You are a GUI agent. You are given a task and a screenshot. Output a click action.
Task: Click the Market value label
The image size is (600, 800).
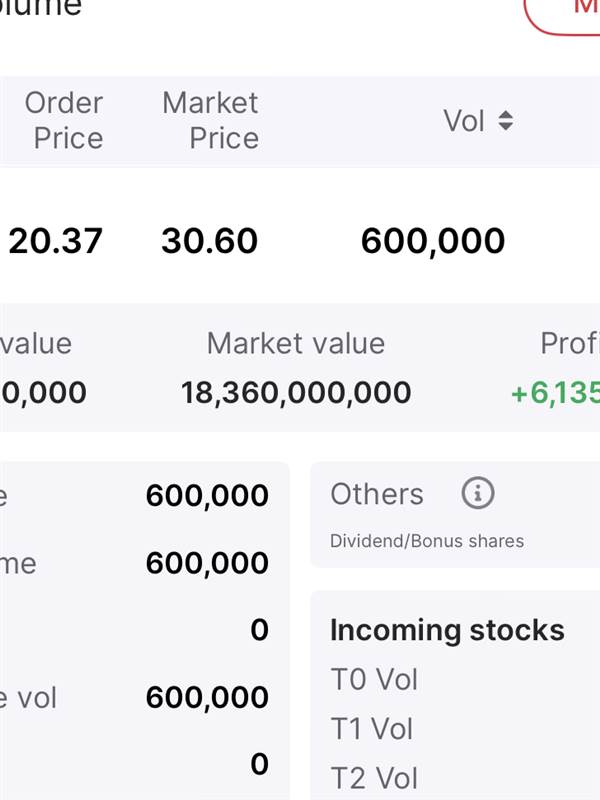coord(296,343)
